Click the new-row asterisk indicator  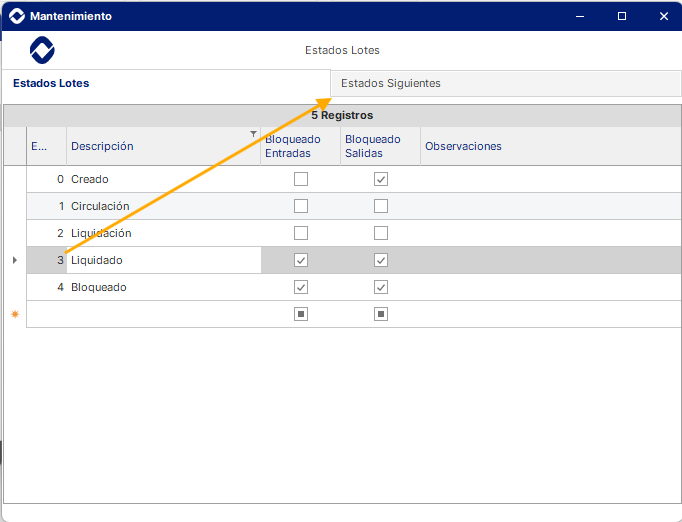tap(15, 314)
